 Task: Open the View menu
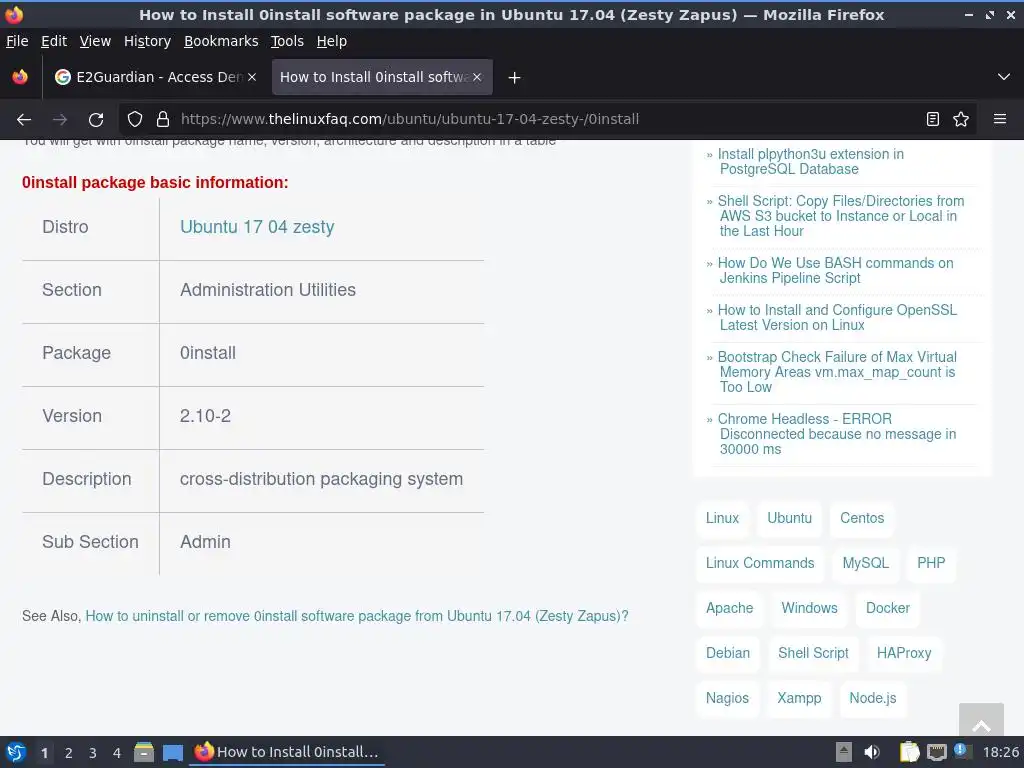coord(95,41)
